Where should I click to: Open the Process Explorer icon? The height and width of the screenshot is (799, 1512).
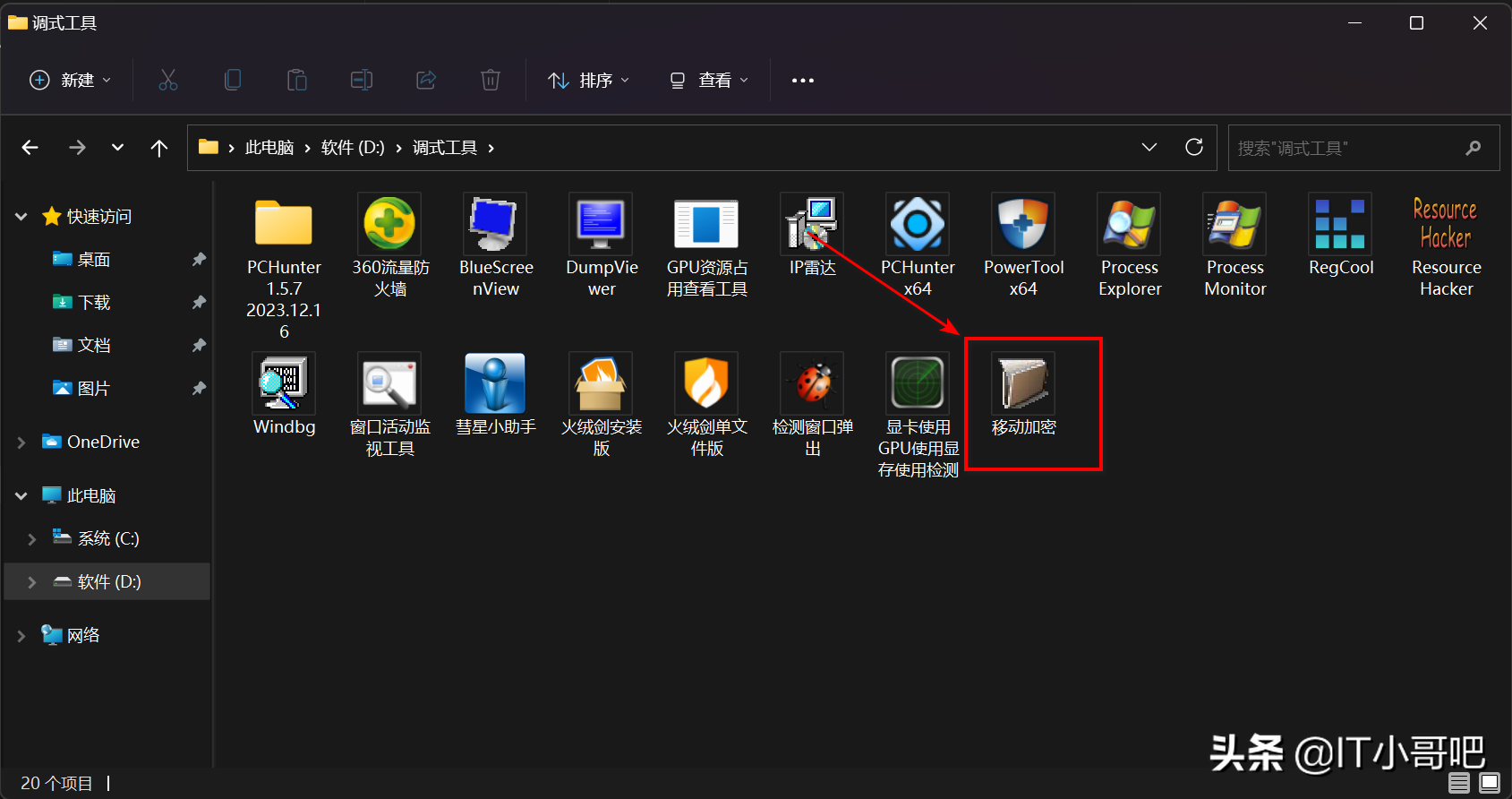point(1129,225)
